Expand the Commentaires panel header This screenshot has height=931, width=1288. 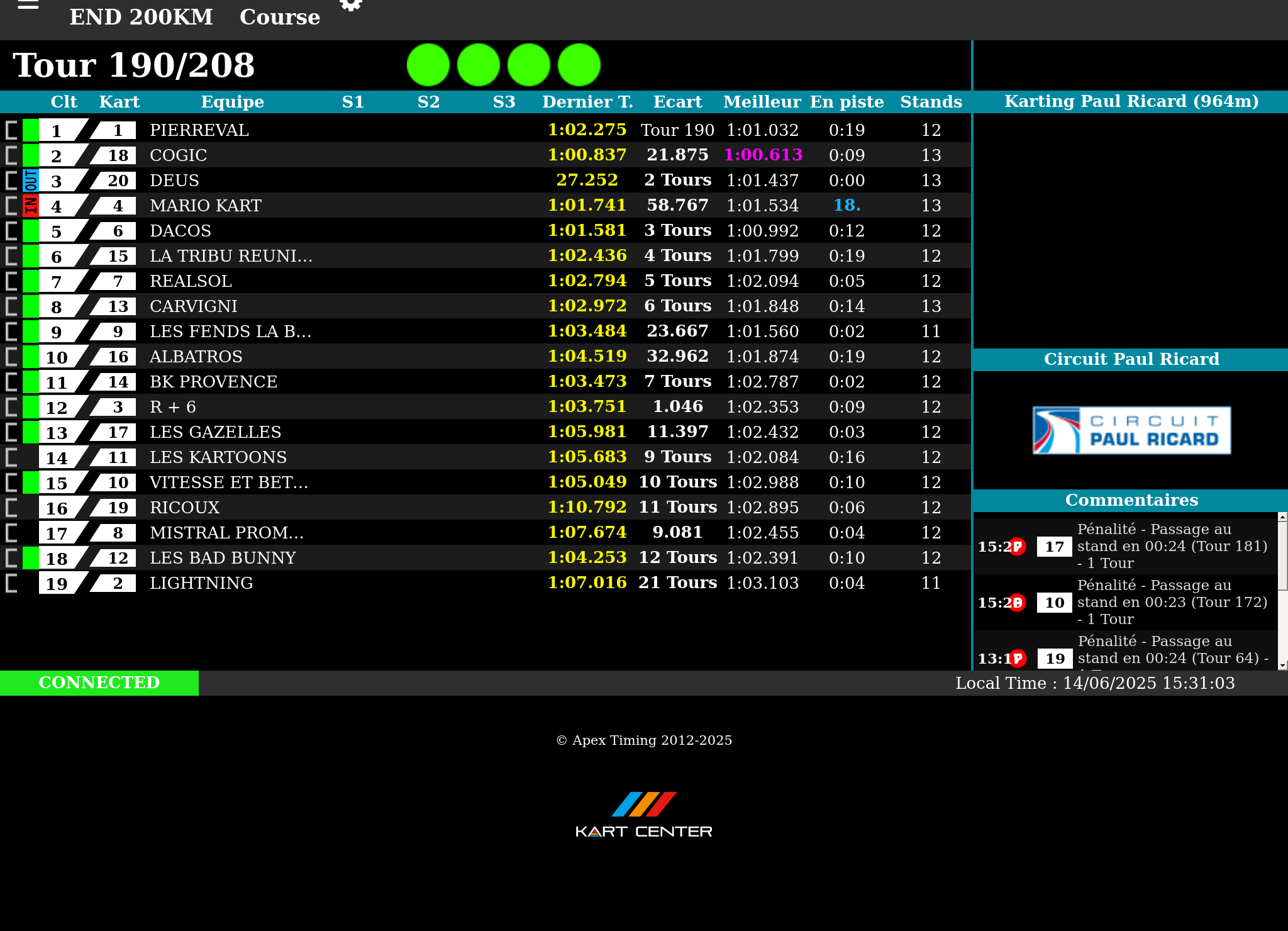tap(1131, 500)
